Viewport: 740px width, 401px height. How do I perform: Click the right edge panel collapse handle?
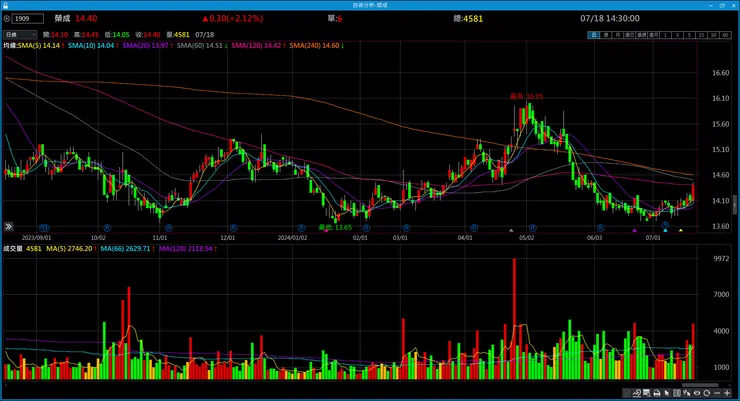[x=735, y=205]
